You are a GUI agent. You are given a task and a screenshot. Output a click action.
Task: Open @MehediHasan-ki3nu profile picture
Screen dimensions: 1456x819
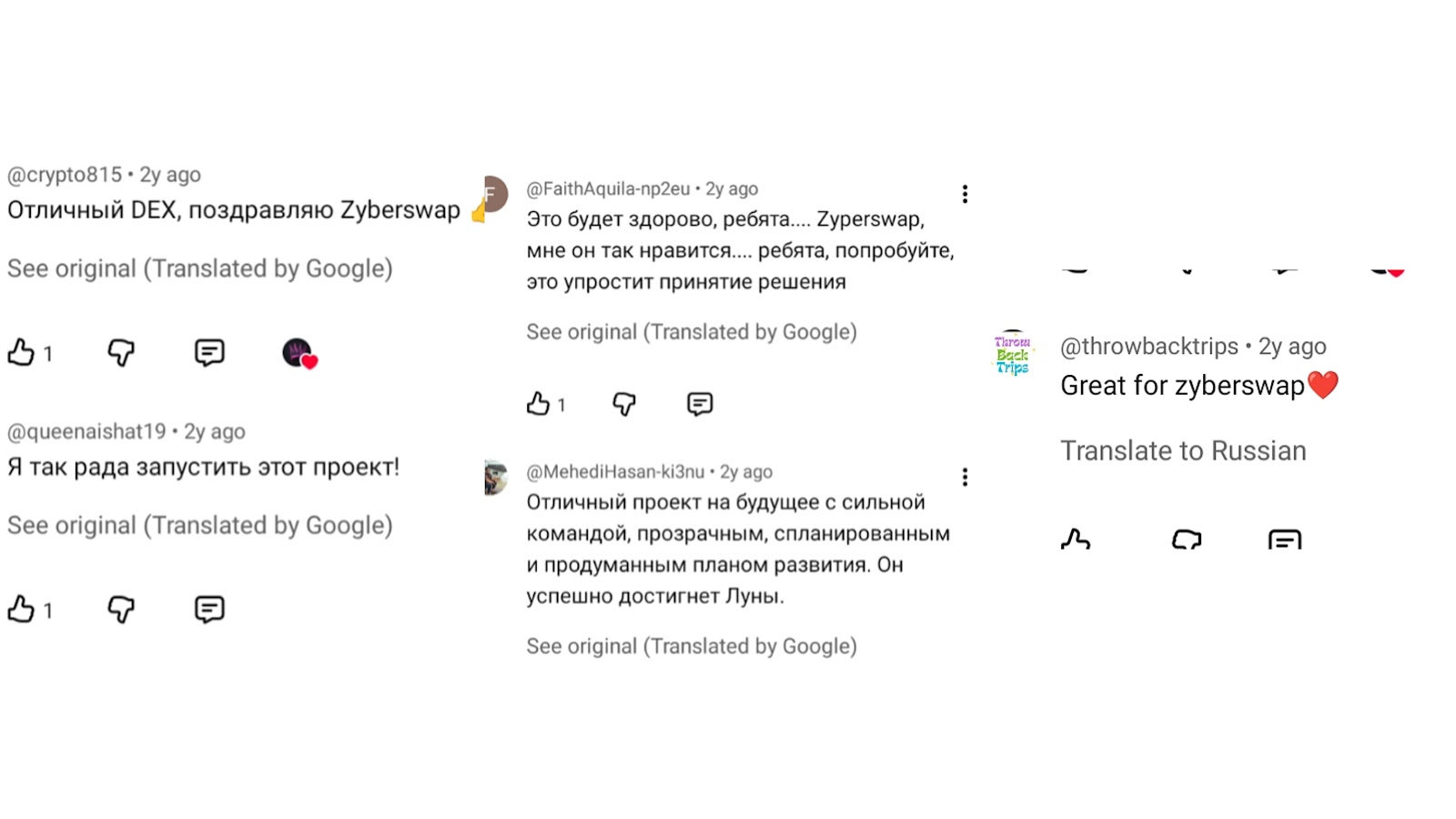495,478
